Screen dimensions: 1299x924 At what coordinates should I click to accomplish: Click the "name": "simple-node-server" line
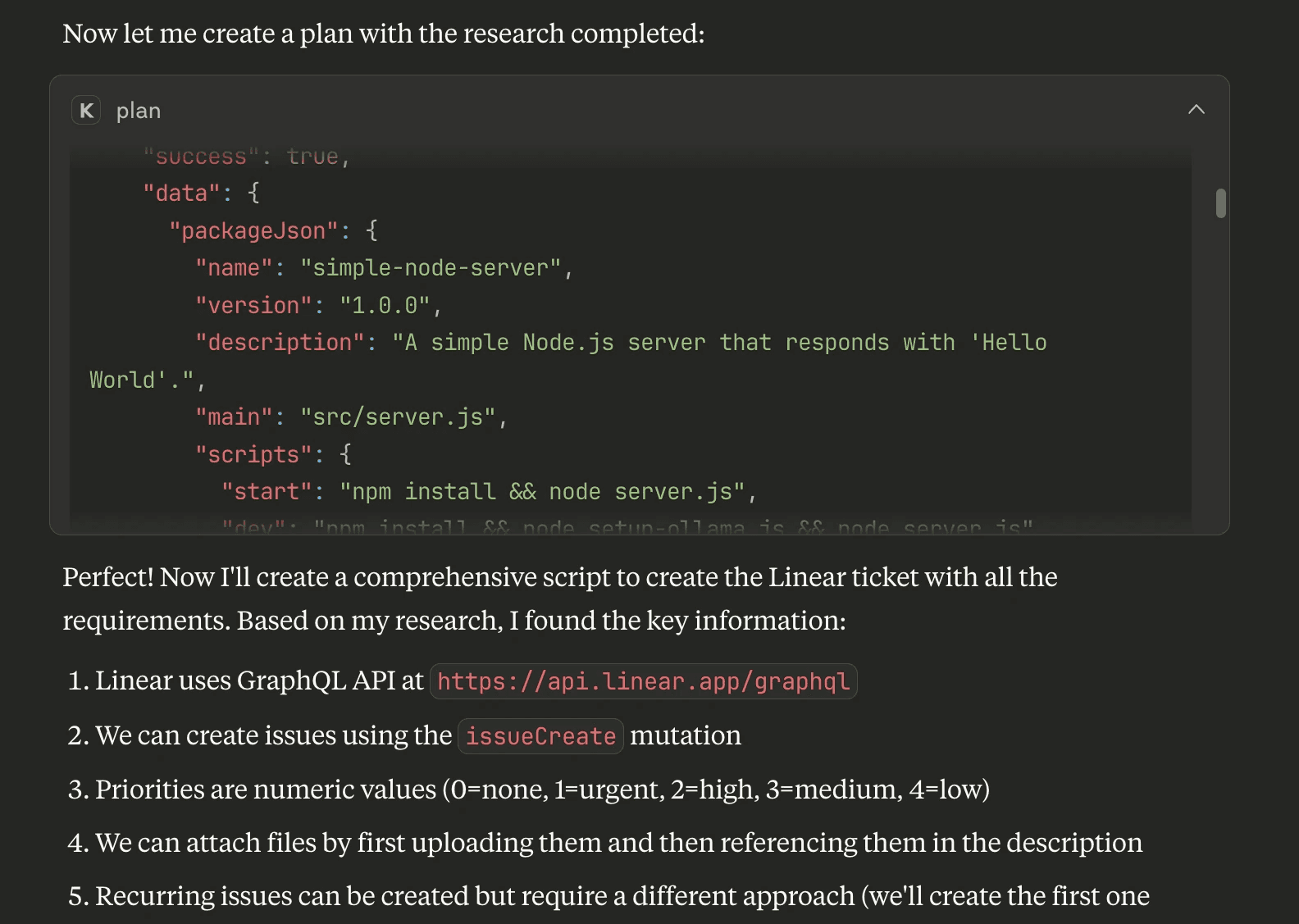[x=384, y=268]
